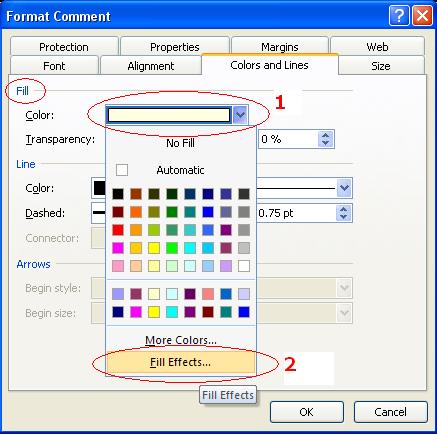Expand the Line style dropdown arrow

coord(344,188)
